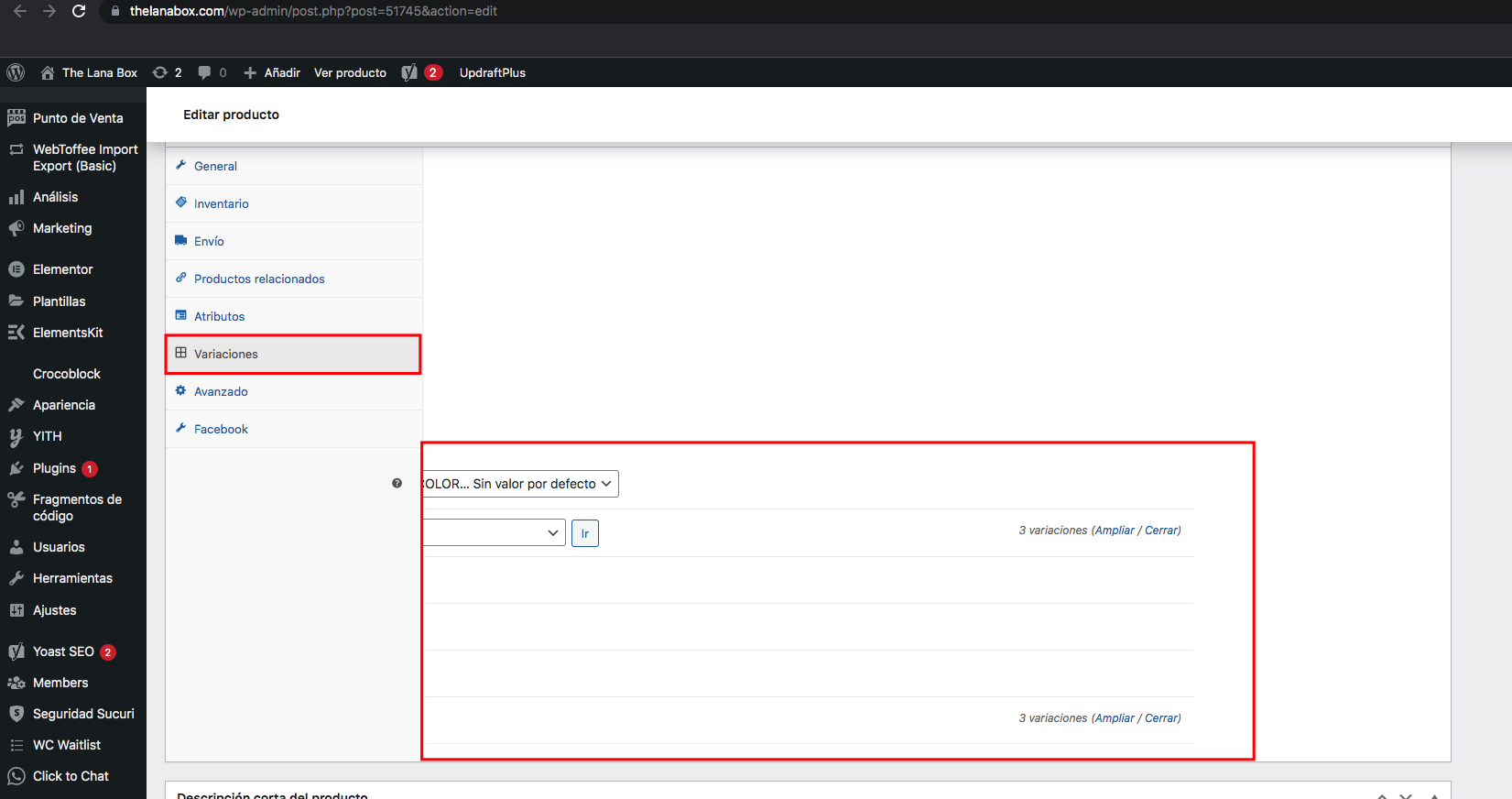Click Punto de Venta POS icon
1512x799 pixels.
tap(16, 117)
